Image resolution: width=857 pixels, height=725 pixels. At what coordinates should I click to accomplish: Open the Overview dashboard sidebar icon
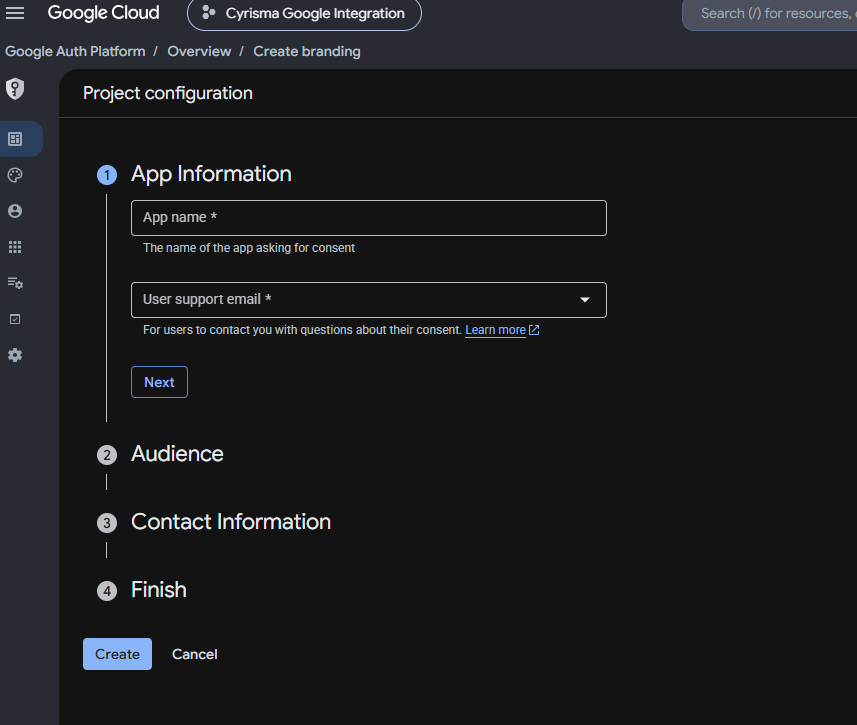(15, 139)
